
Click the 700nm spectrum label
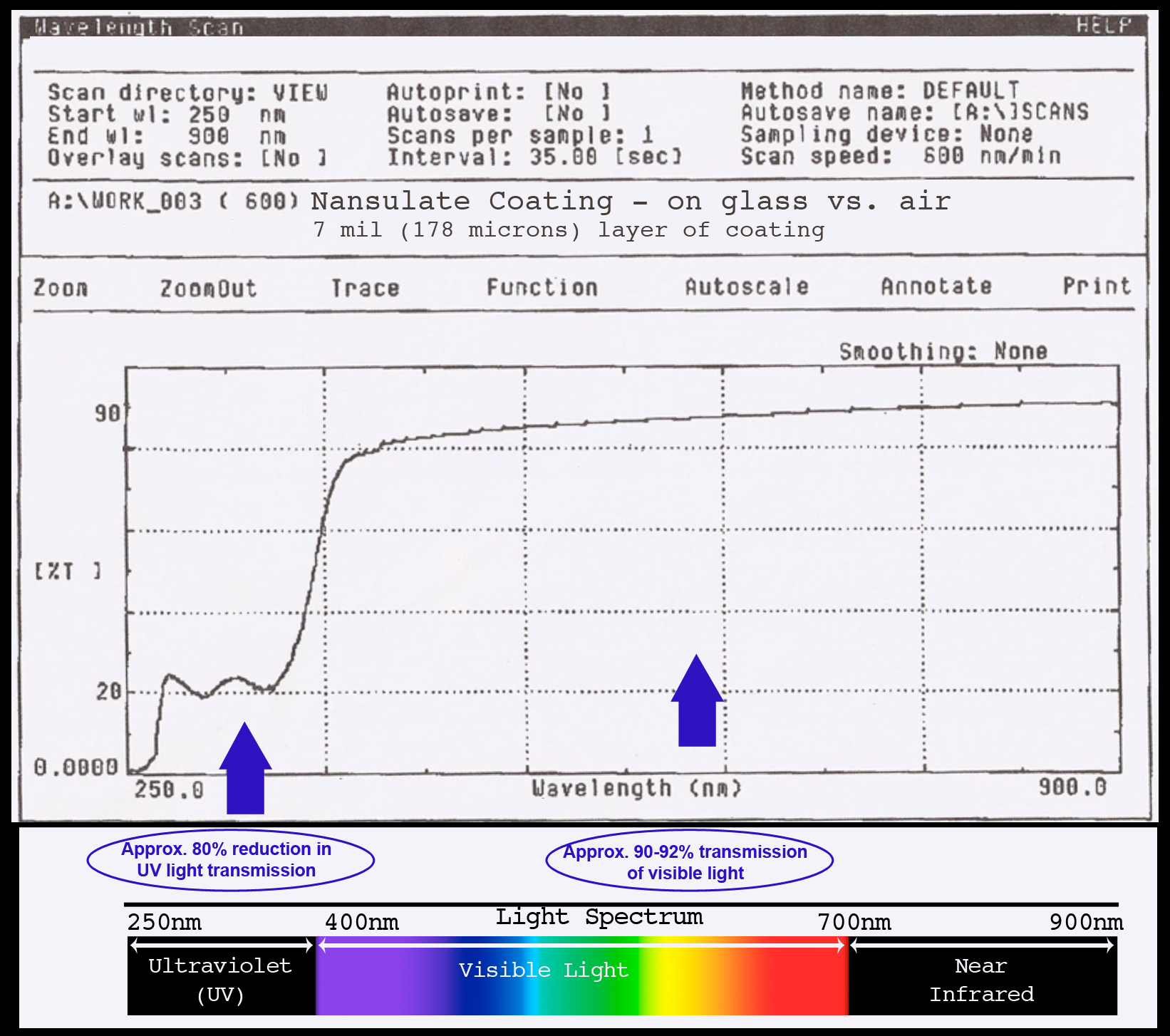coord(854,922)
